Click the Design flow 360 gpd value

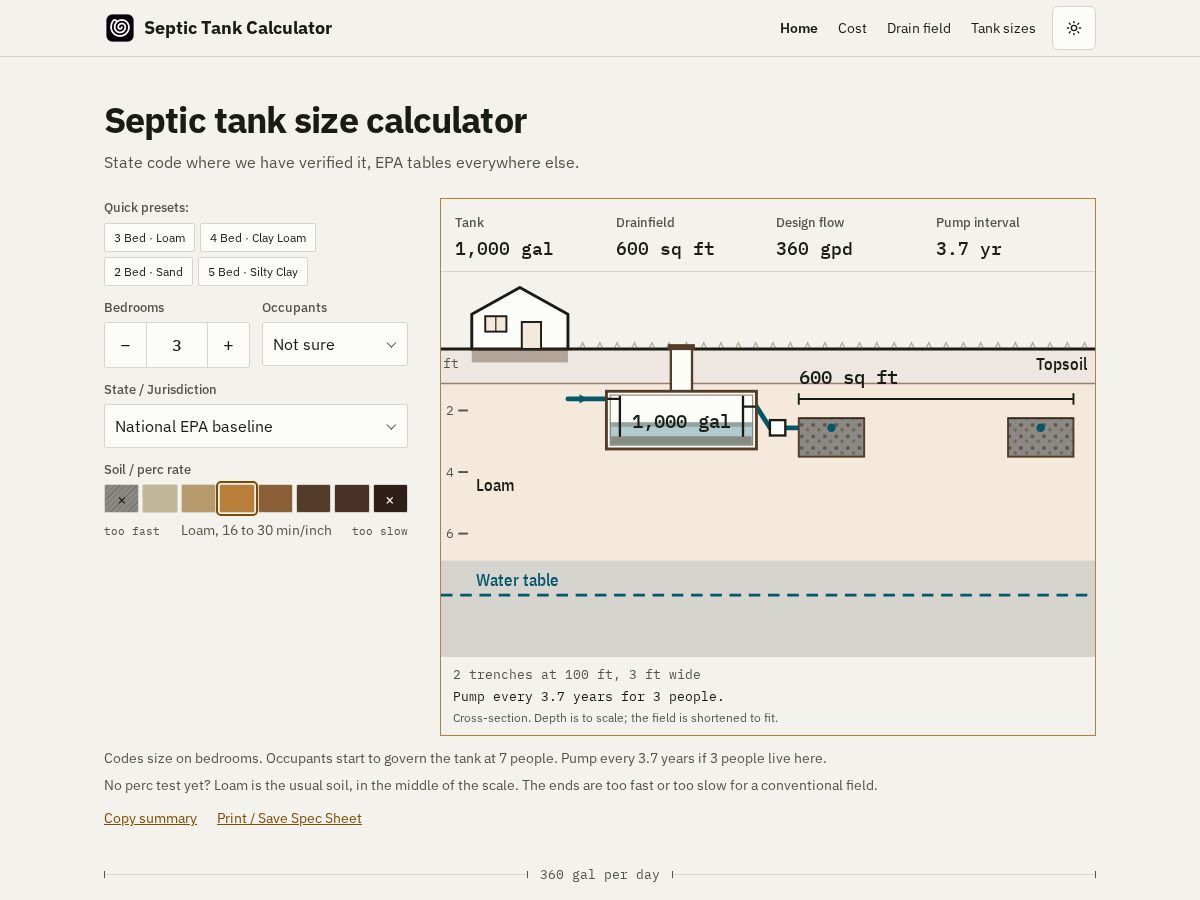[x=814, y=249]
